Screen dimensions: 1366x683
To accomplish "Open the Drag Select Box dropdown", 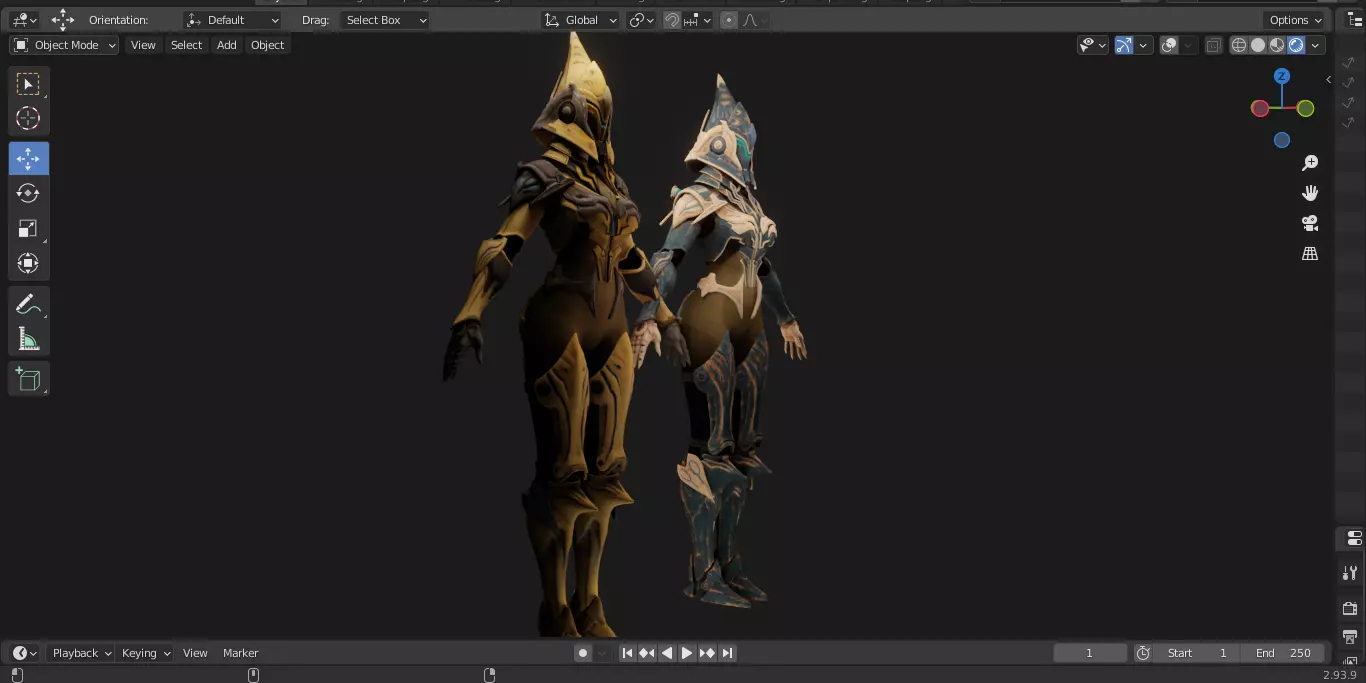I will click(384, 20).
